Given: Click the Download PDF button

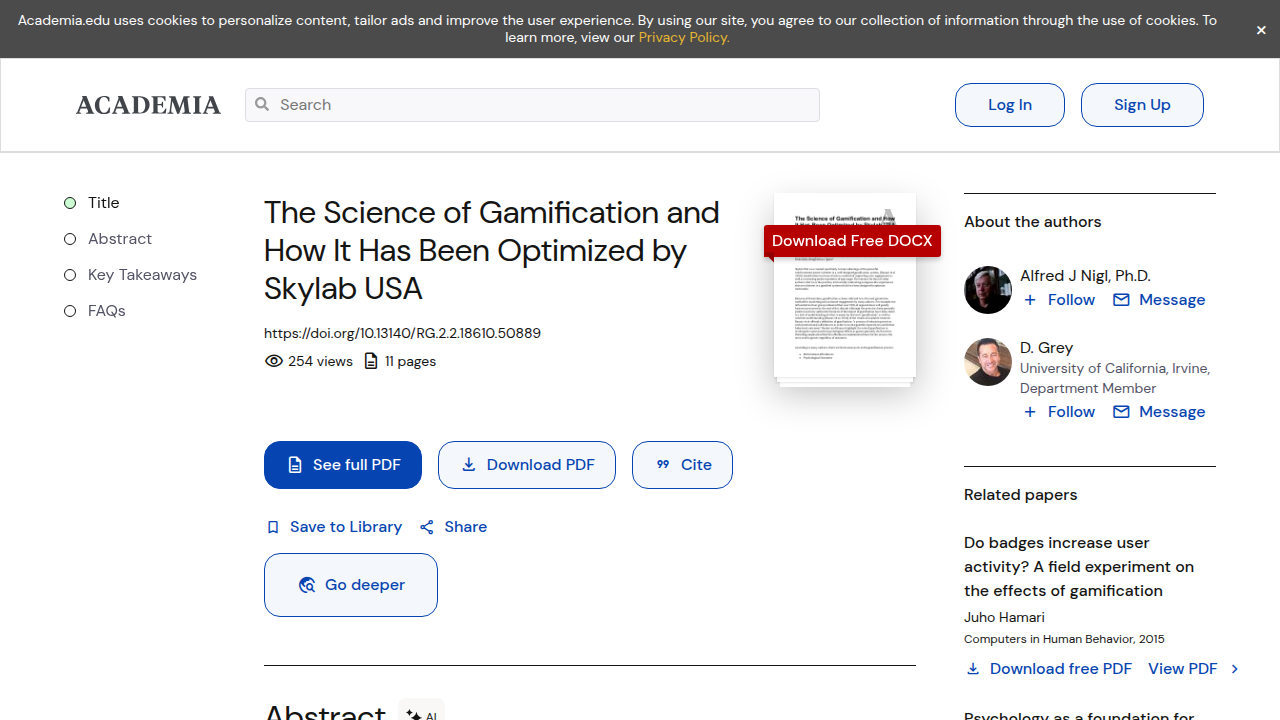Looking at the screenshot, I should point(527,465).
